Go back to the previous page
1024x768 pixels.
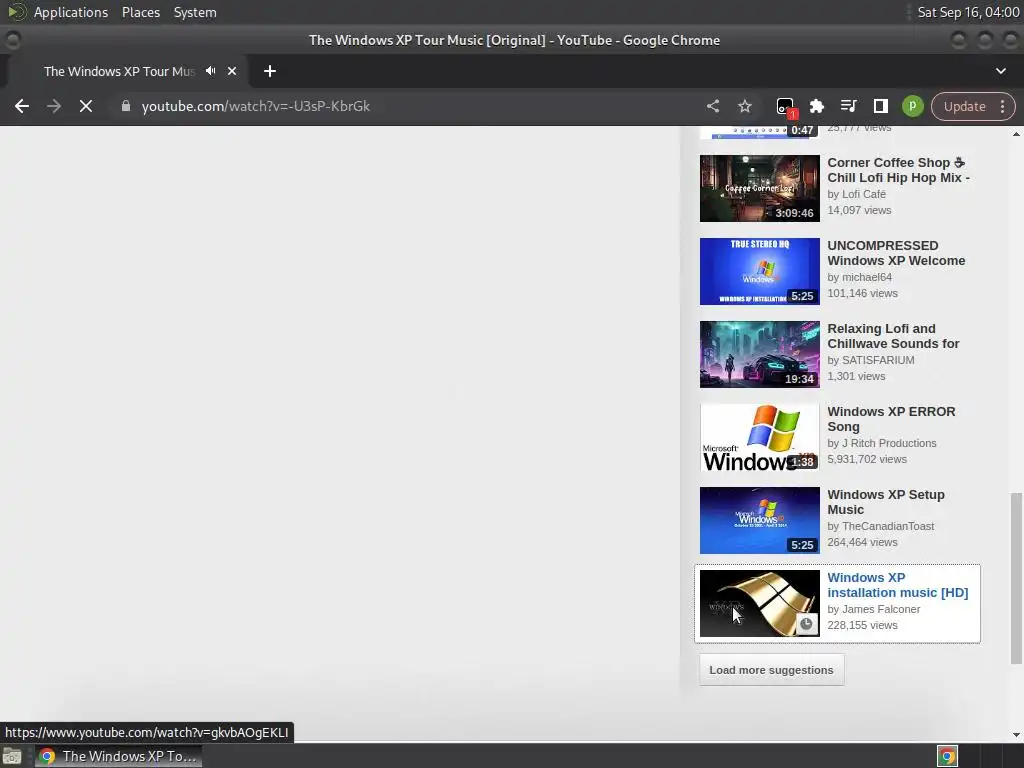[x=22, y=106]
